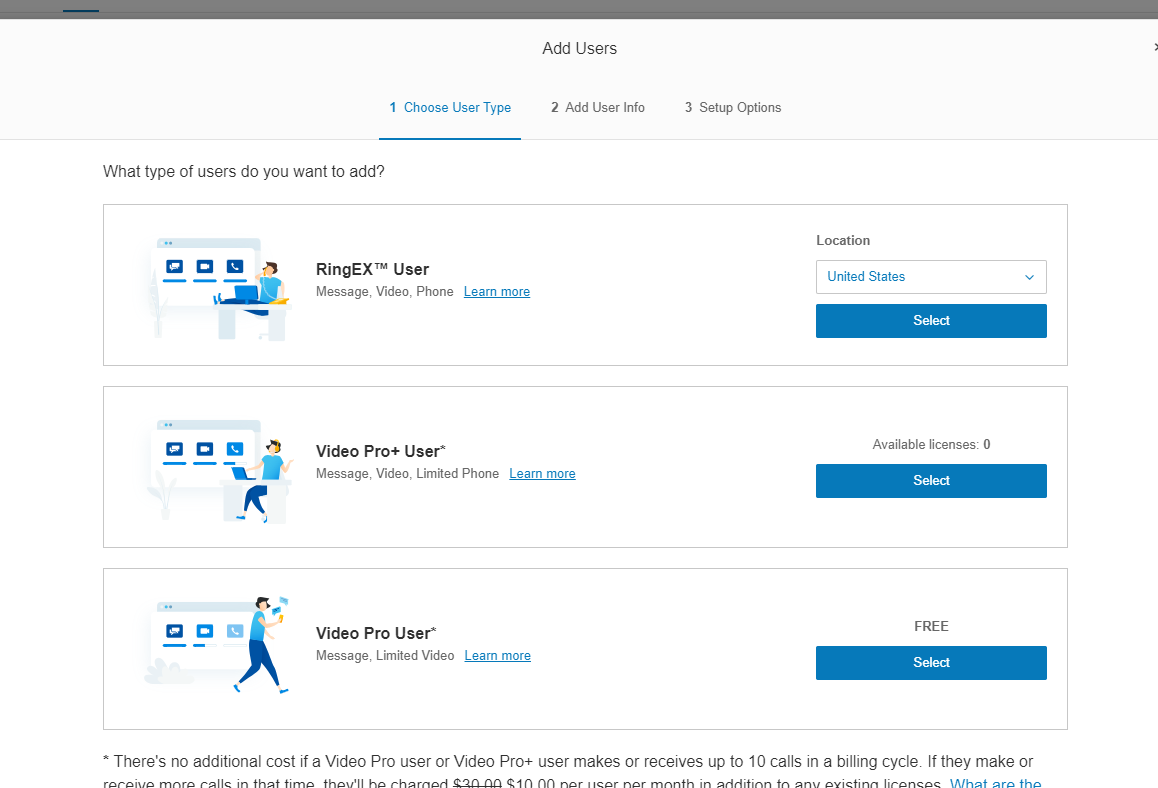The image size is (1158, 788).
Task: Open Learn more link for RingEX User
Action: click(496, 292)
